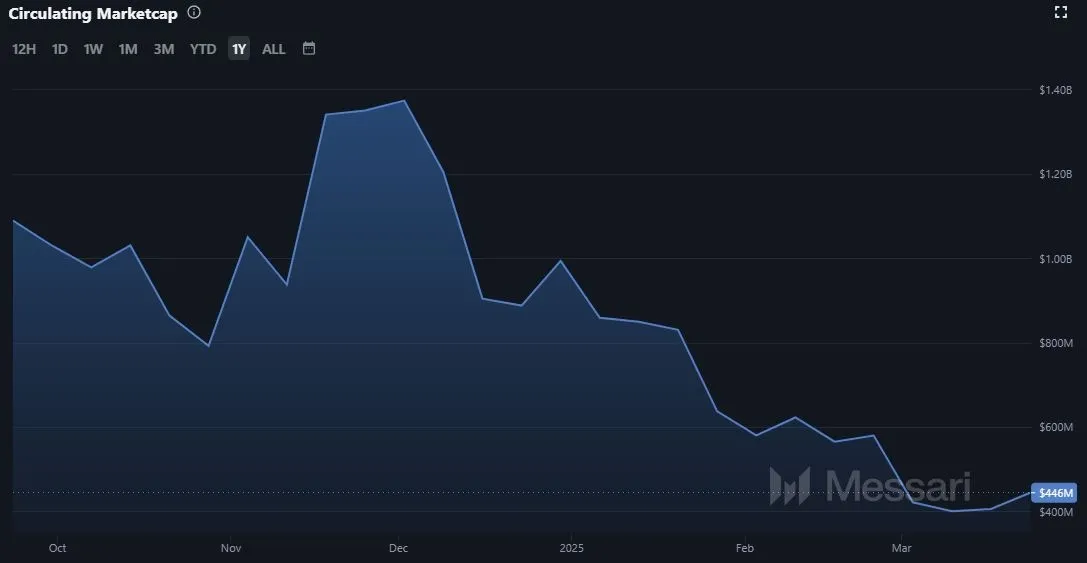1087x563 pixels.
Task: Click the $1.40B y-axis label
Action: [1055, 90]
